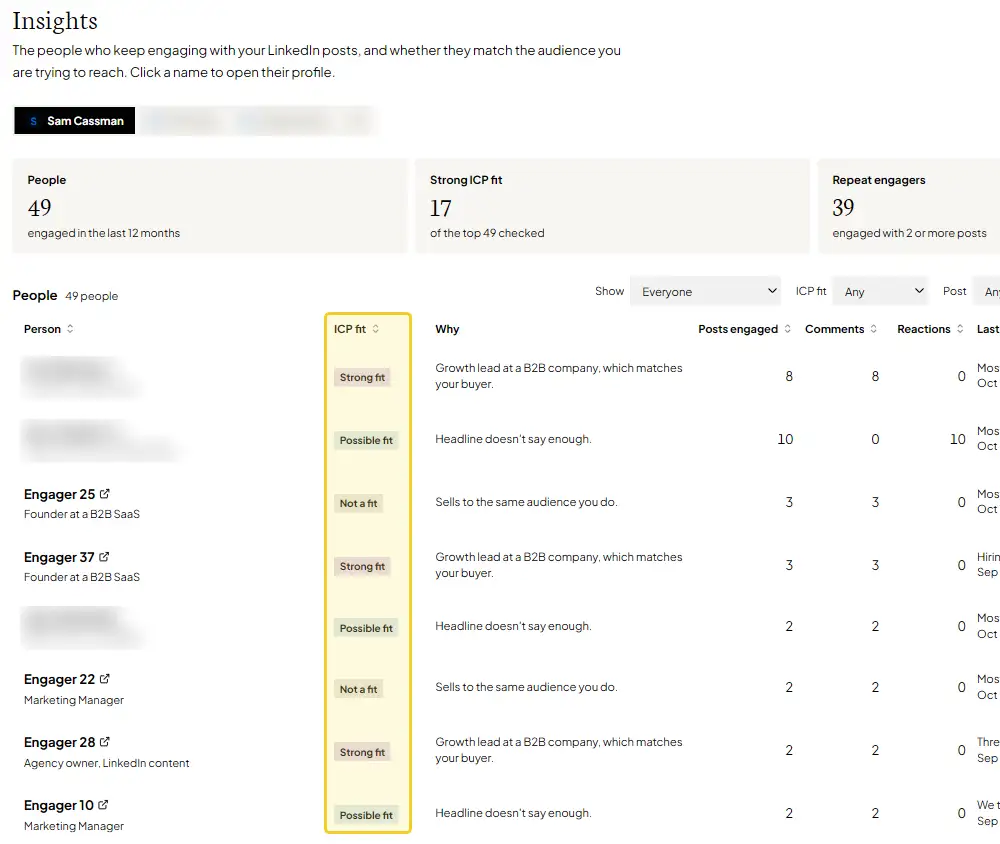Click the Engager 25 name link
Viewport: 1000px width, 844px height.
(59, 494)
